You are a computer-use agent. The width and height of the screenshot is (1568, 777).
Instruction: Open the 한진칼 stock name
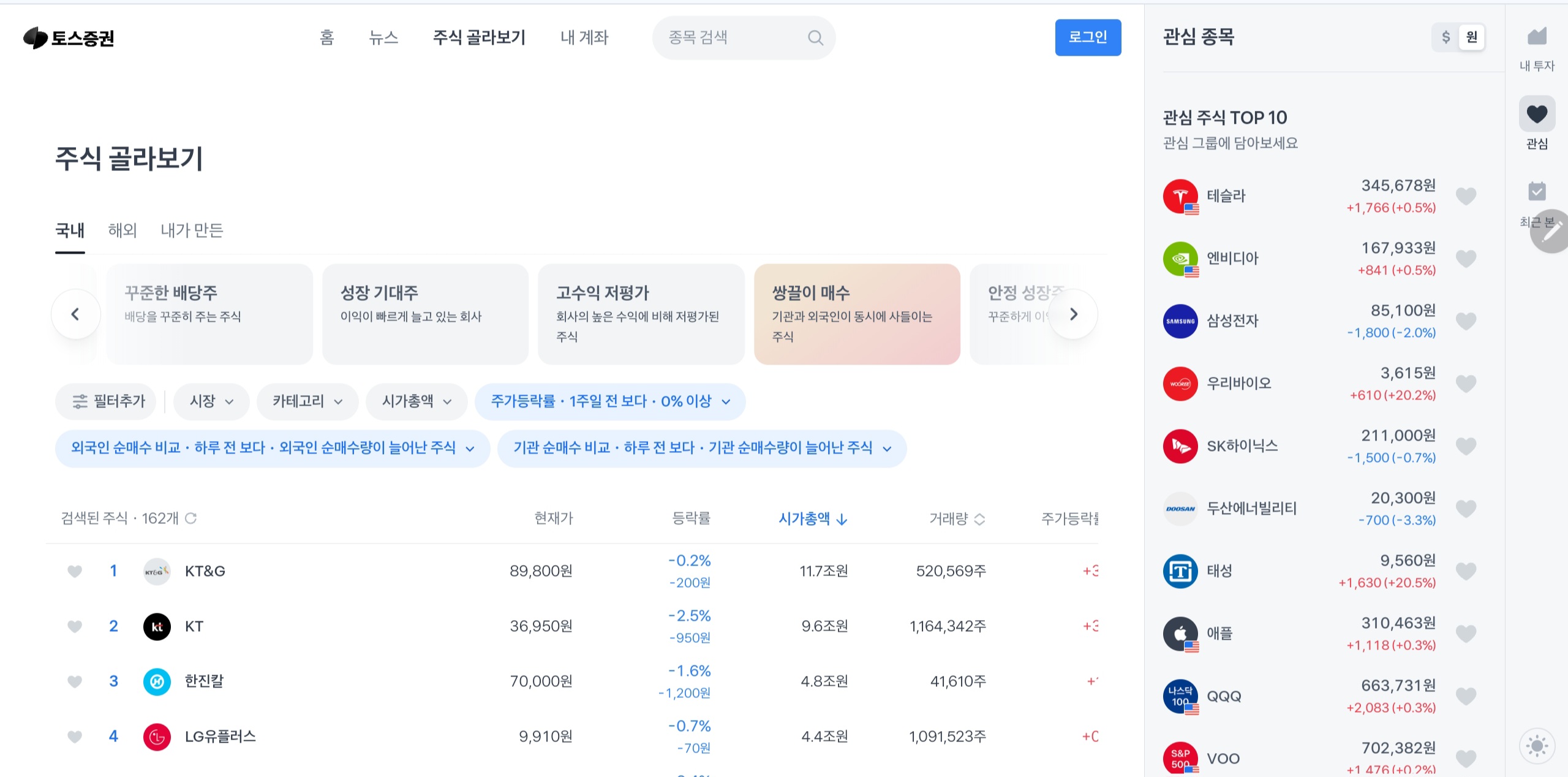click(205, 682)
